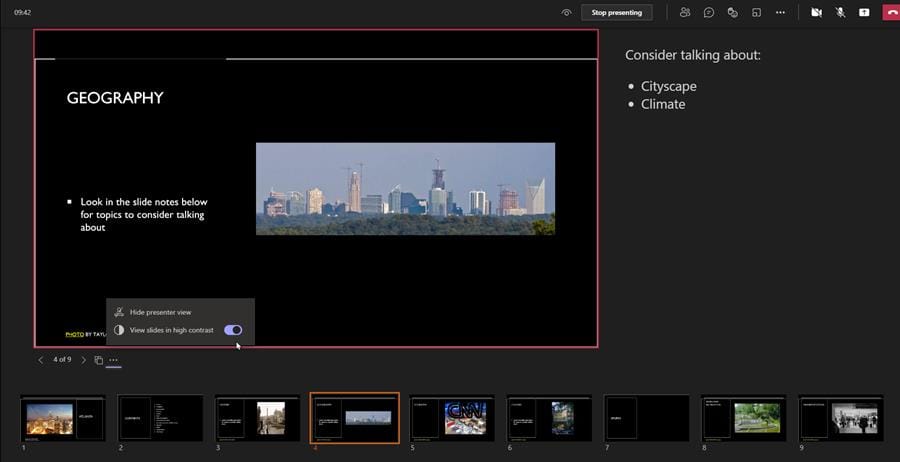Turn off the high contrast switch
Viewport: 900px width, 462px height.
pos(233,330)
